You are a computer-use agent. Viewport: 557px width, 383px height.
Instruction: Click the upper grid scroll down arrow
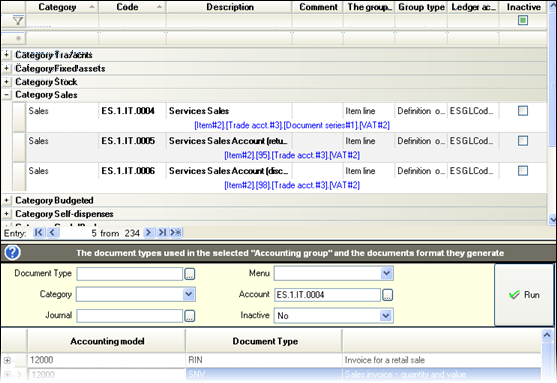pos(552,220)
